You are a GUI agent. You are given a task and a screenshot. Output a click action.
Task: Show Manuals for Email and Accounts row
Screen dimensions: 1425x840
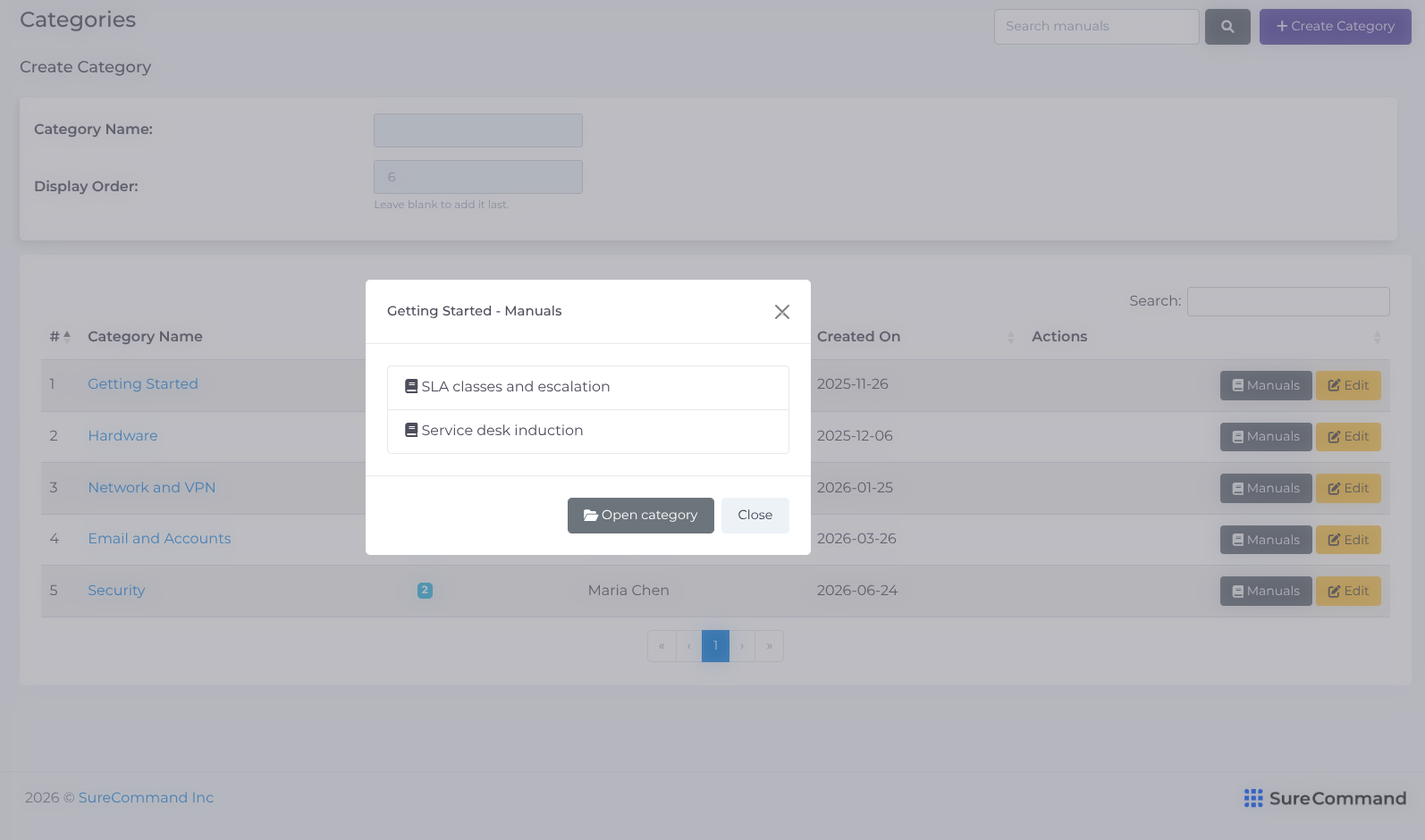(x=1266, y=540)
